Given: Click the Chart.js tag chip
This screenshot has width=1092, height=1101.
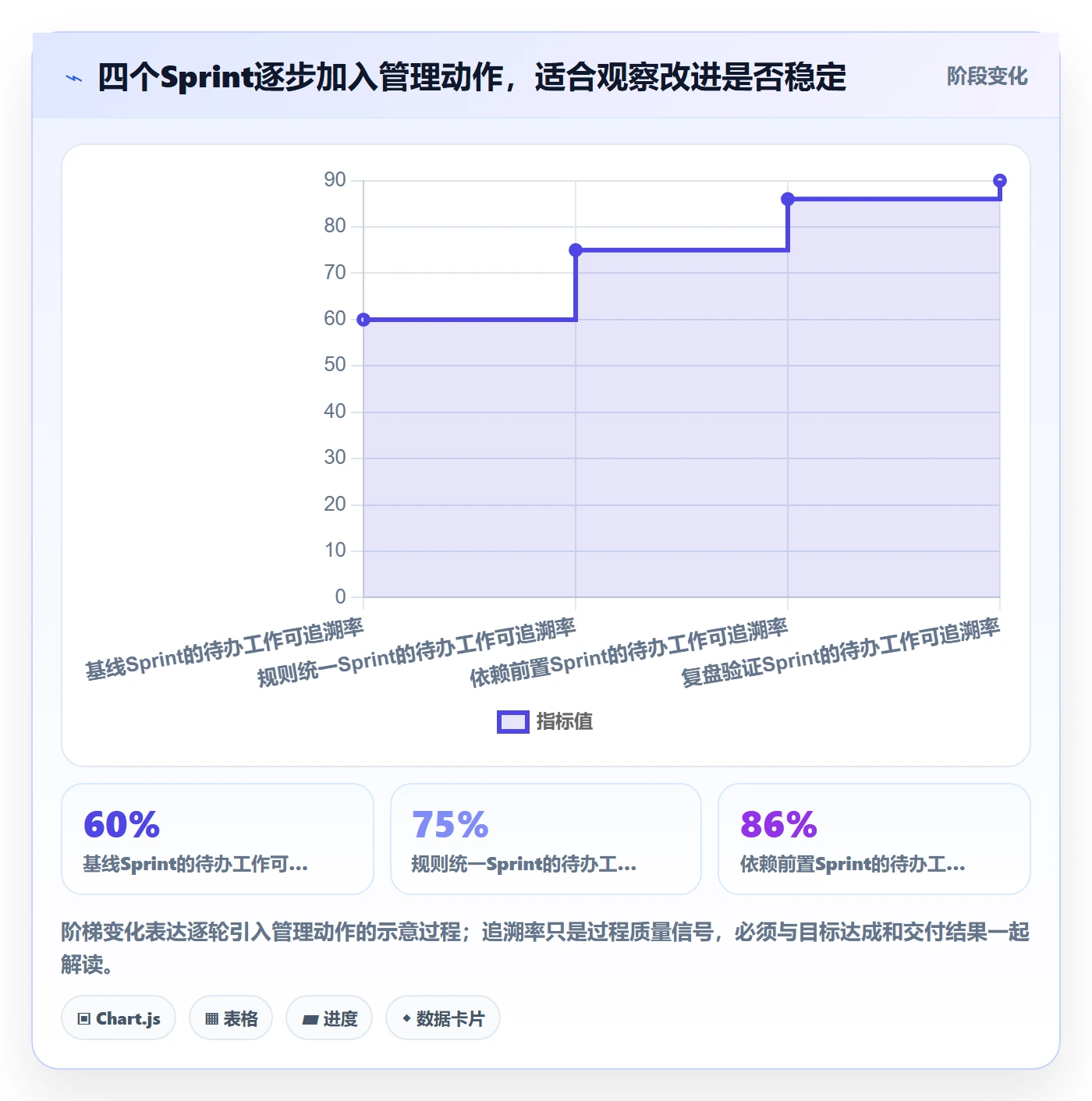Looking at the screenshot, I should tap(119, 1018).
